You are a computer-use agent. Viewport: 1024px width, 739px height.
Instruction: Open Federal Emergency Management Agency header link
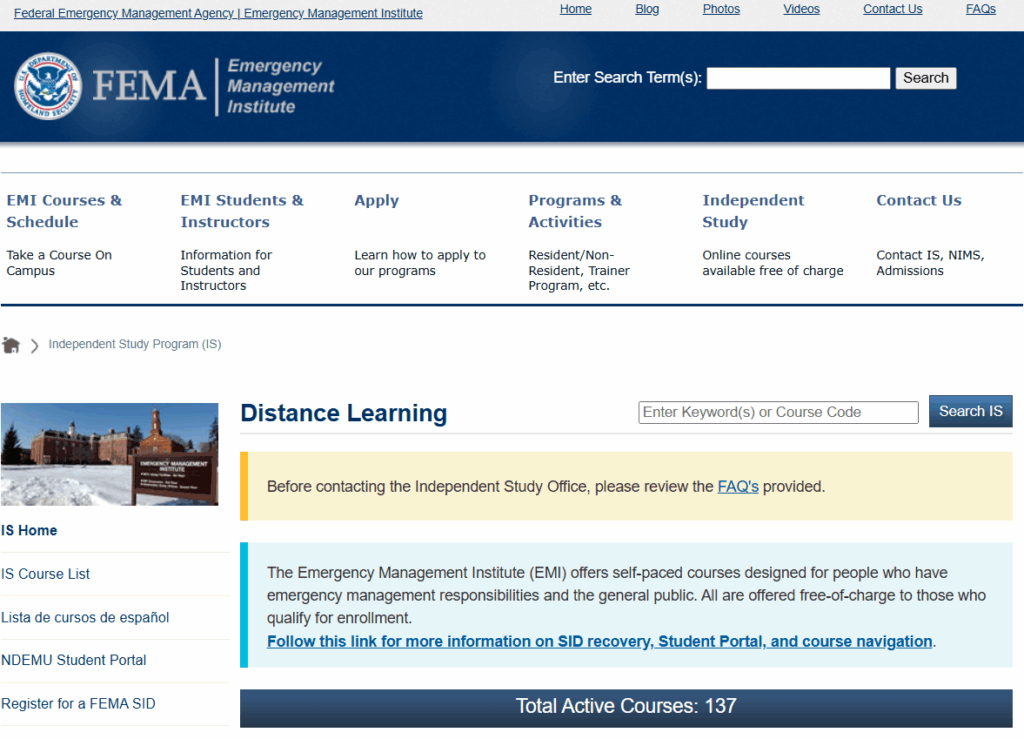(x=218, y=13)
